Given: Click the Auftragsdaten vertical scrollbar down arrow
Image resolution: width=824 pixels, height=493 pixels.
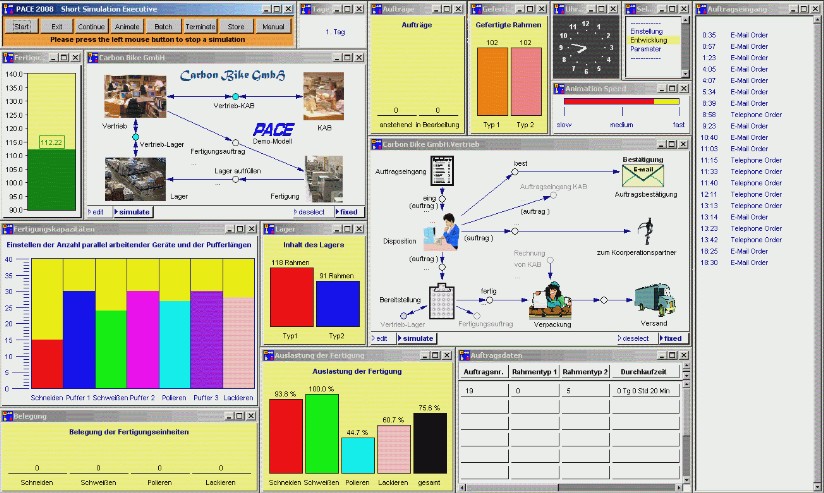Looking at the screenshot, I should tap(685, 480).
